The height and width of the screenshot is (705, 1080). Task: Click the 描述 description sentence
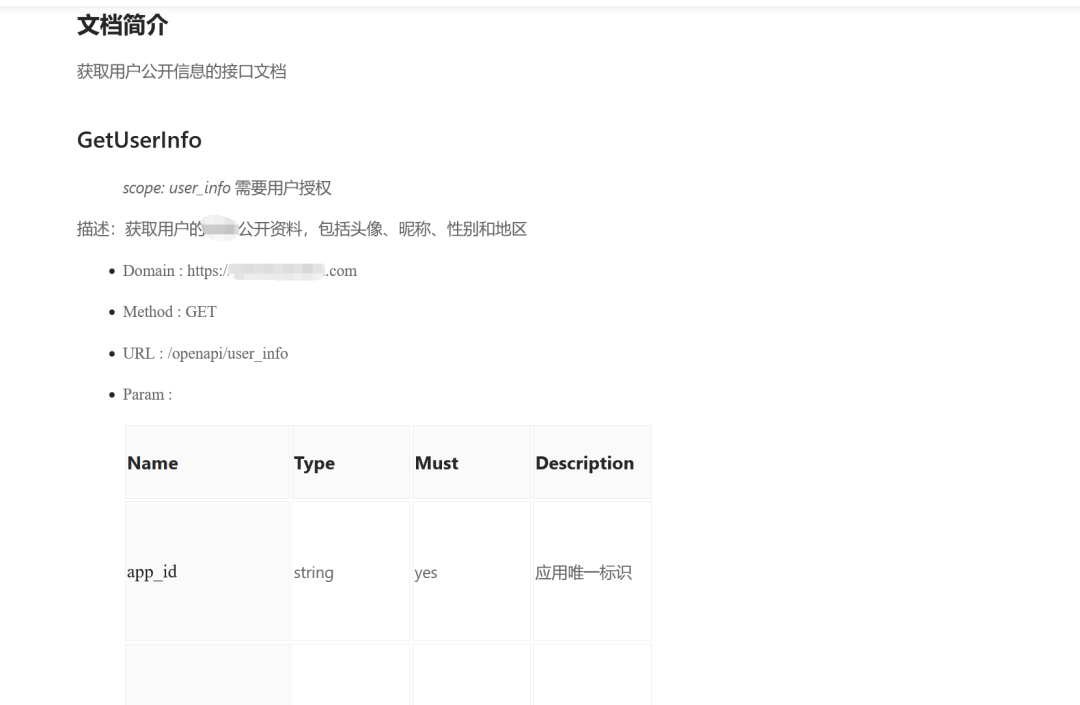pos(302,229)
